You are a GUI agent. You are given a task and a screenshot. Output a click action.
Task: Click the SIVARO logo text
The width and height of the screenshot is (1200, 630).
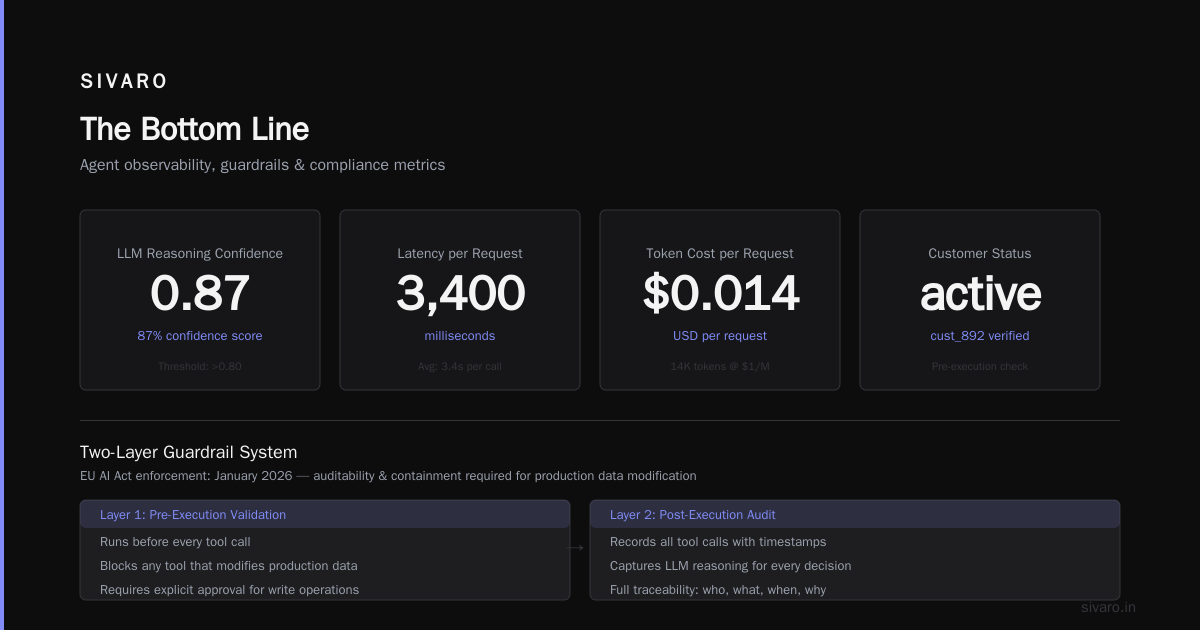[x=124, y=81]
